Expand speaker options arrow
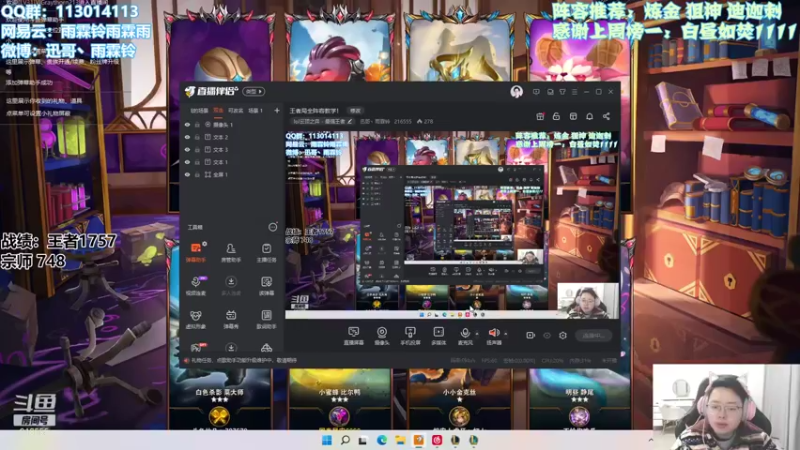The image size is (800, 450). pos(506,334)
